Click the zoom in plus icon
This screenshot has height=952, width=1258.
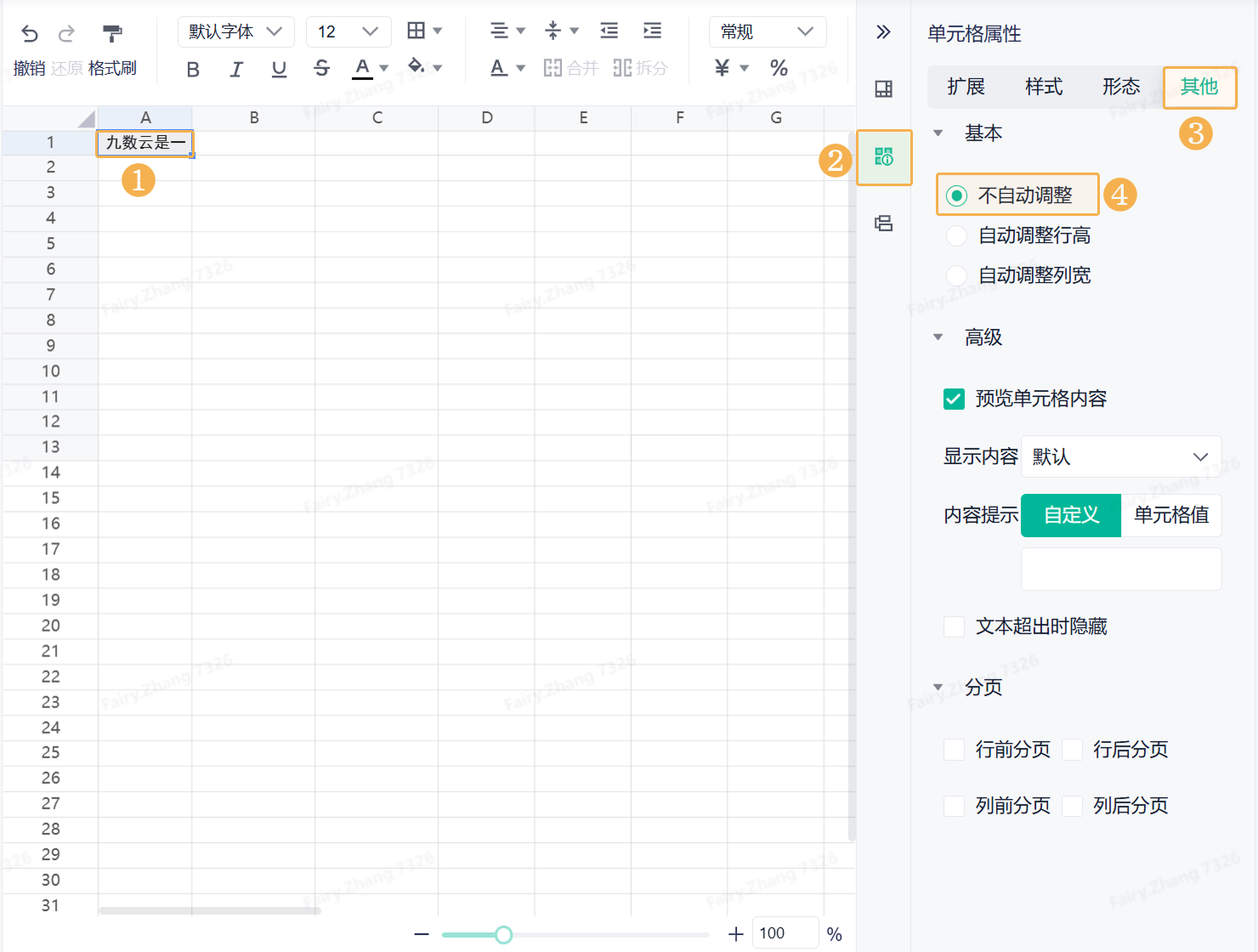tap(736, 934)
